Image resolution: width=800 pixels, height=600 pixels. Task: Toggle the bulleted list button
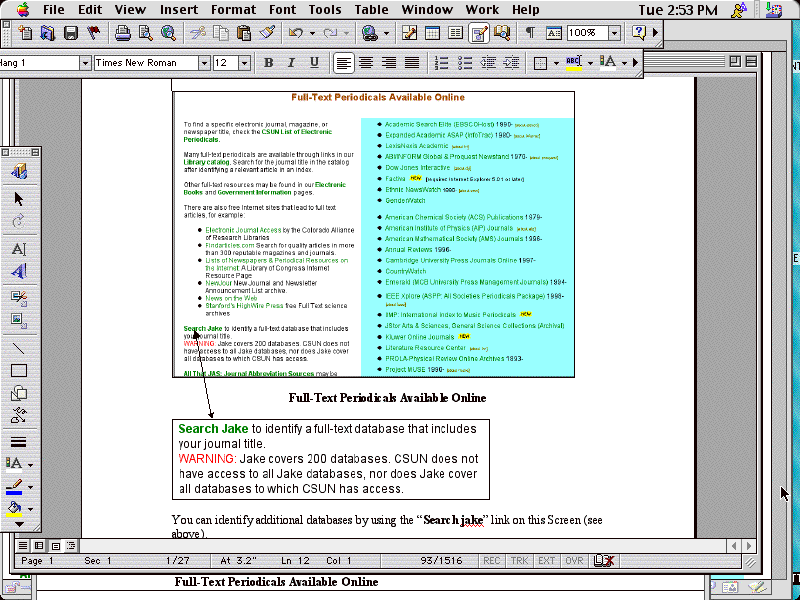[x=464, y=63]
